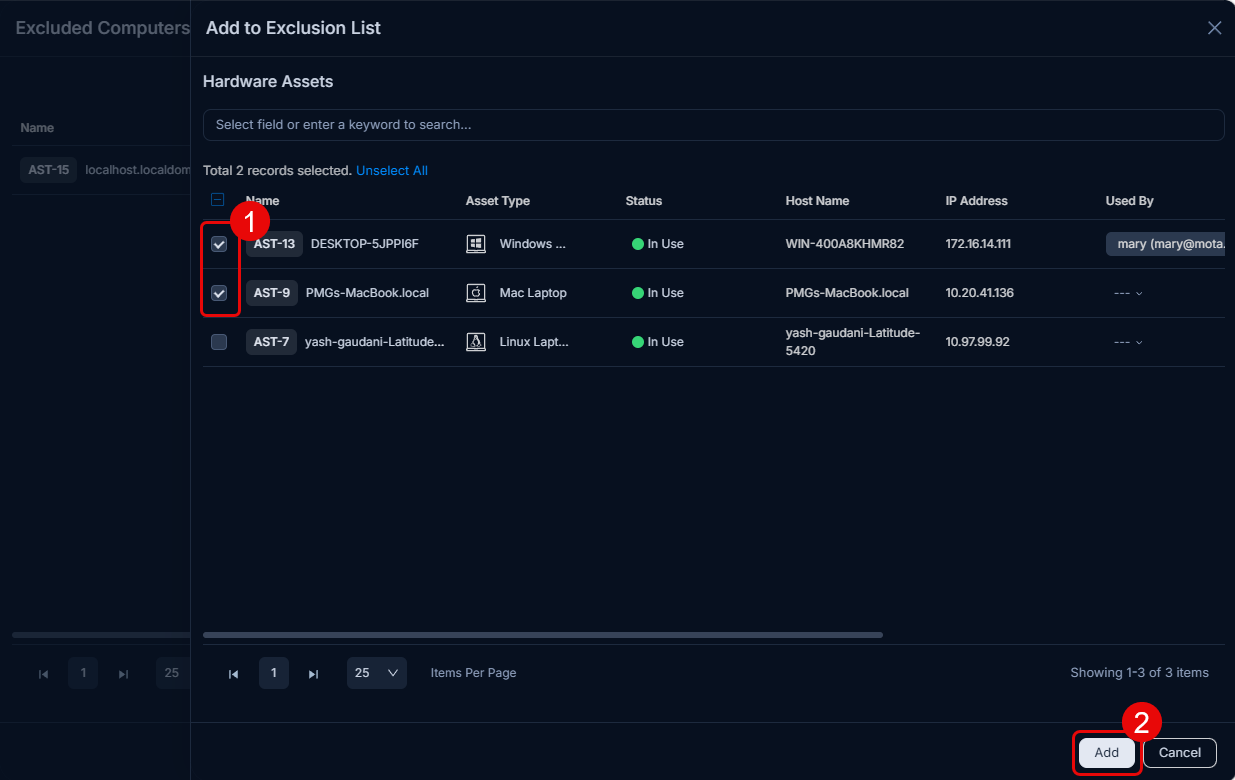The height and width of the screenshot is (780, 1235).
Task: Open items per page dropdown in Excluded Computers
Action: coord(172,673)
